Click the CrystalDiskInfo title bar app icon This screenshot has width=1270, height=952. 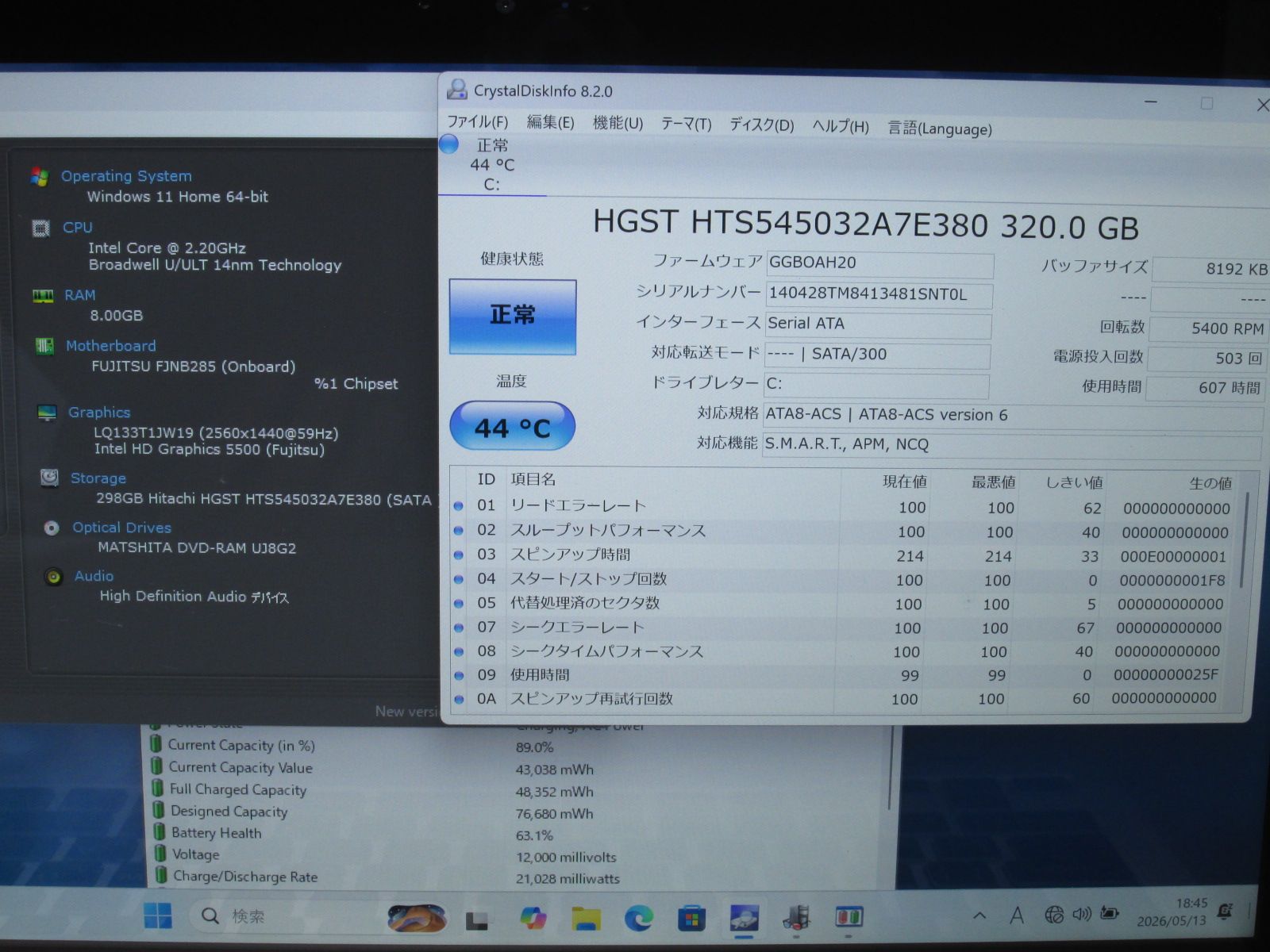tap(456, 90)
